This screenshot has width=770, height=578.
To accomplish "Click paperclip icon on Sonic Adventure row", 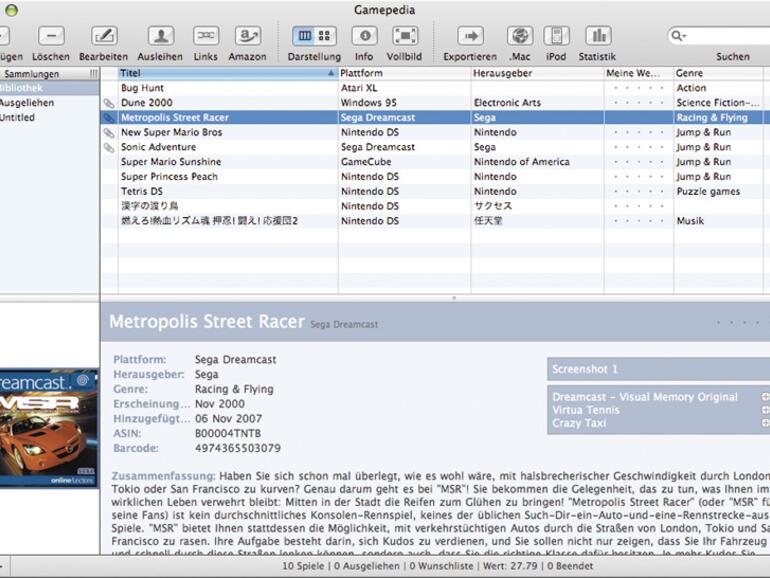I will (x=109, y=147).
